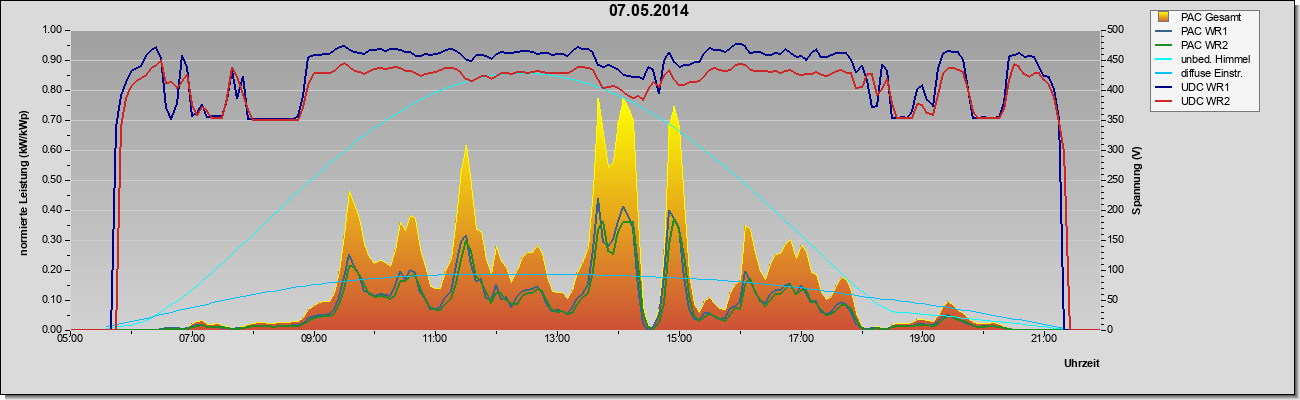Click the normierte Leistung axis title
Screen dimensions: 1300x400
point(22,180)
